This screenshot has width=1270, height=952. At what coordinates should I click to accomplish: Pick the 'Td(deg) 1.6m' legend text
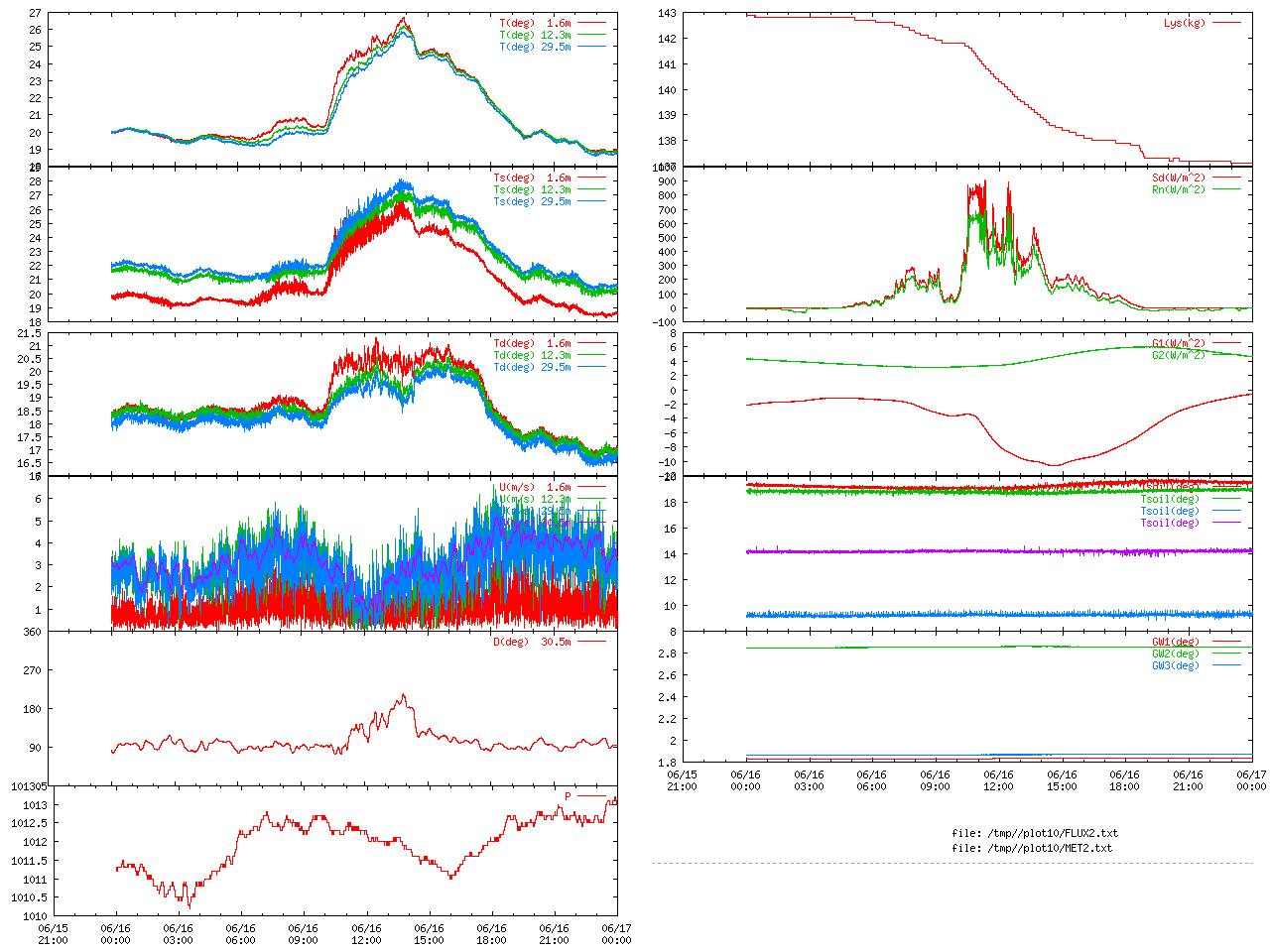point(532,344)
